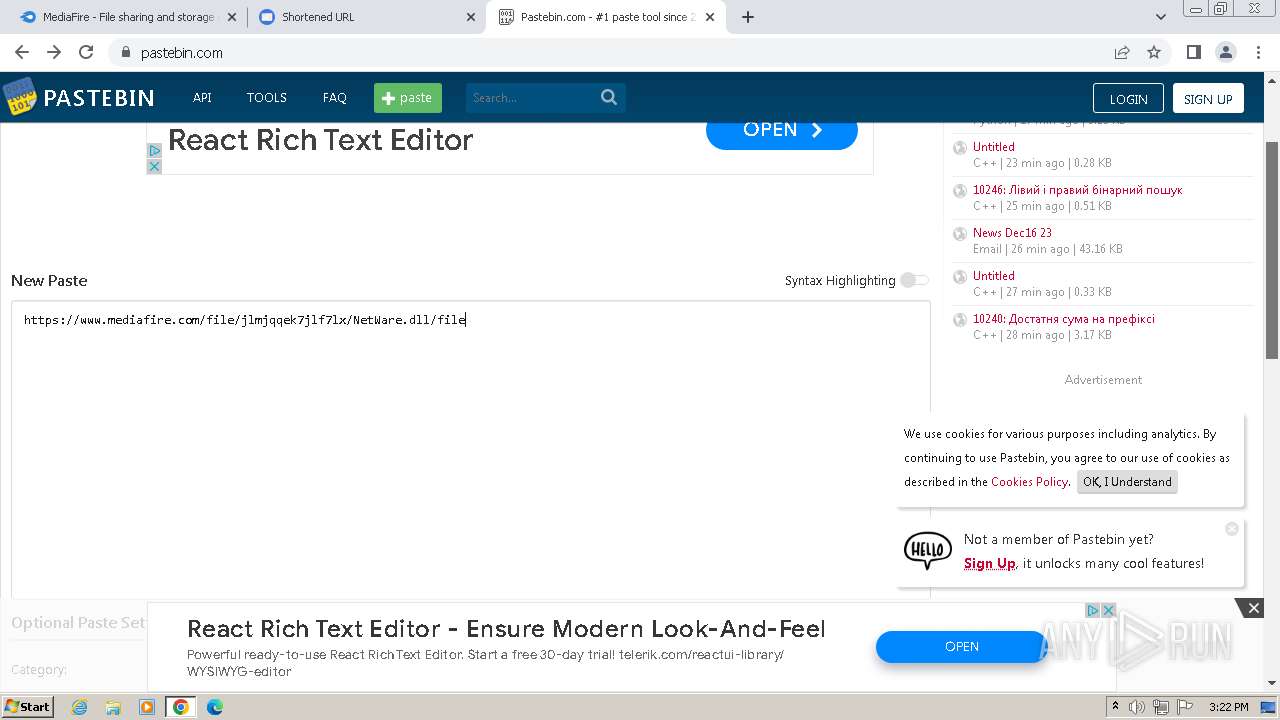
Task: Click the React Rich Text Editor ad headline
Action: [x=320, y=140]
